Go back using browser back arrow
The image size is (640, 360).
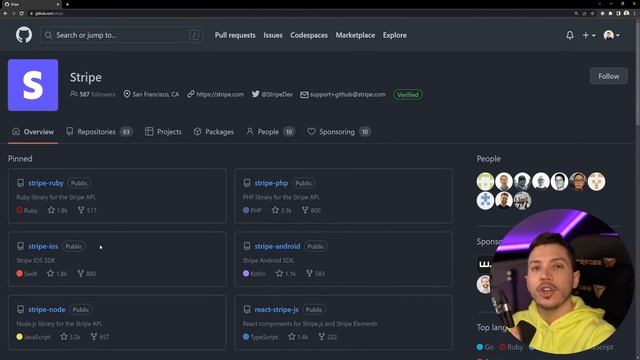[5, 13]
